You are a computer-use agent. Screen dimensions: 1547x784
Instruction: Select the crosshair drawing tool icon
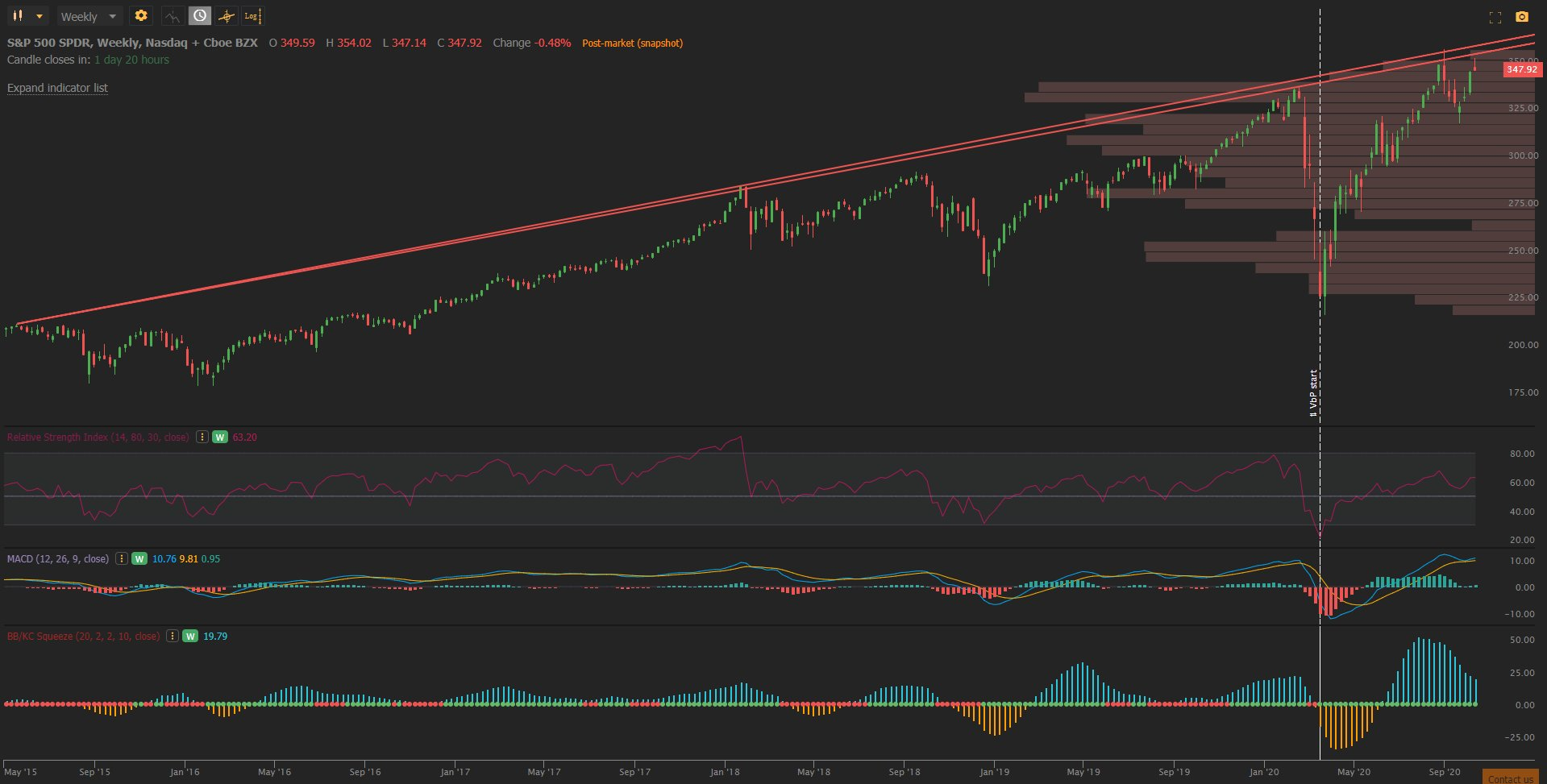227,16
